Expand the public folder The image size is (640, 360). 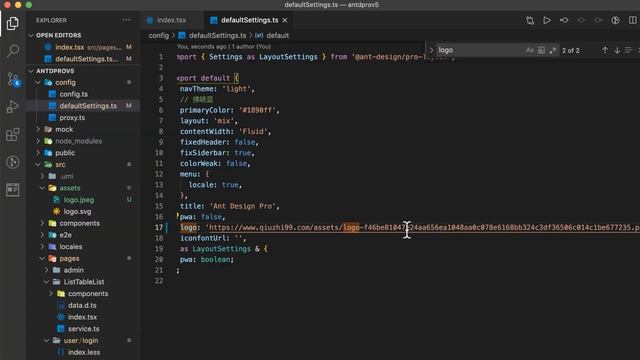click(38, 153)
